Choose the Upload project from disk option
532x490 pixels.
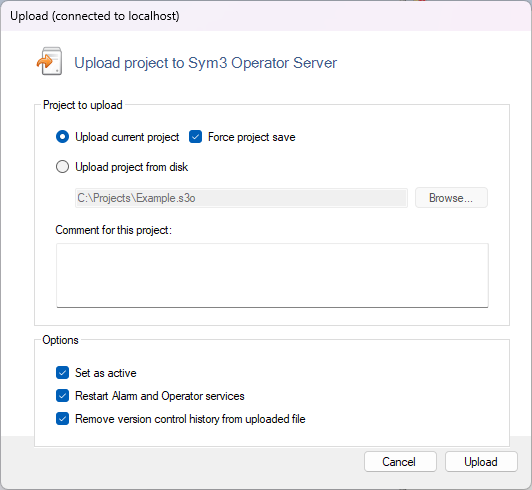click(62, 167)
